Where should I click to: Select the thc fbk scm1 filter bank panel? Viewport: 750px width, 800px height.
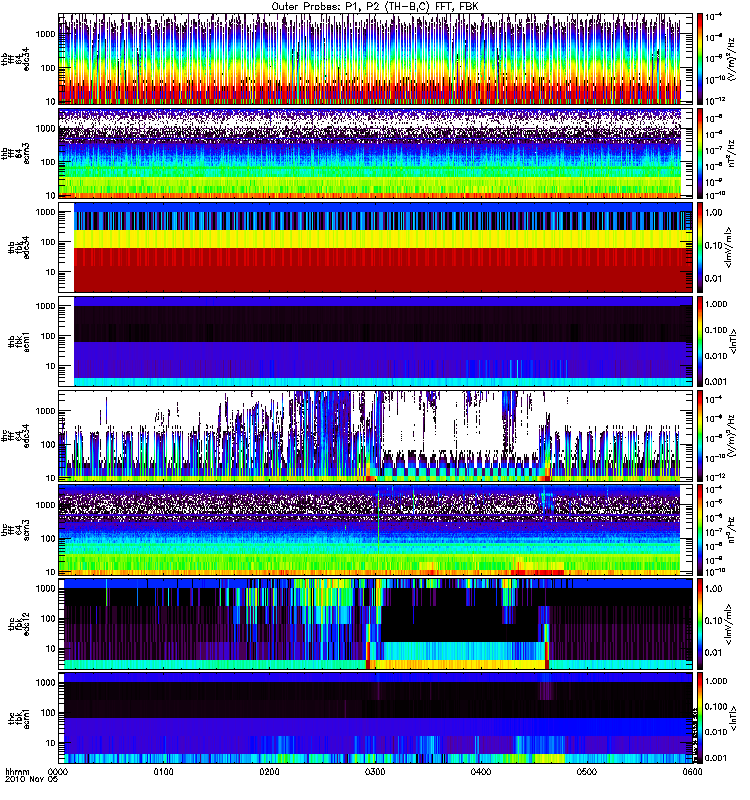point(375,718)
